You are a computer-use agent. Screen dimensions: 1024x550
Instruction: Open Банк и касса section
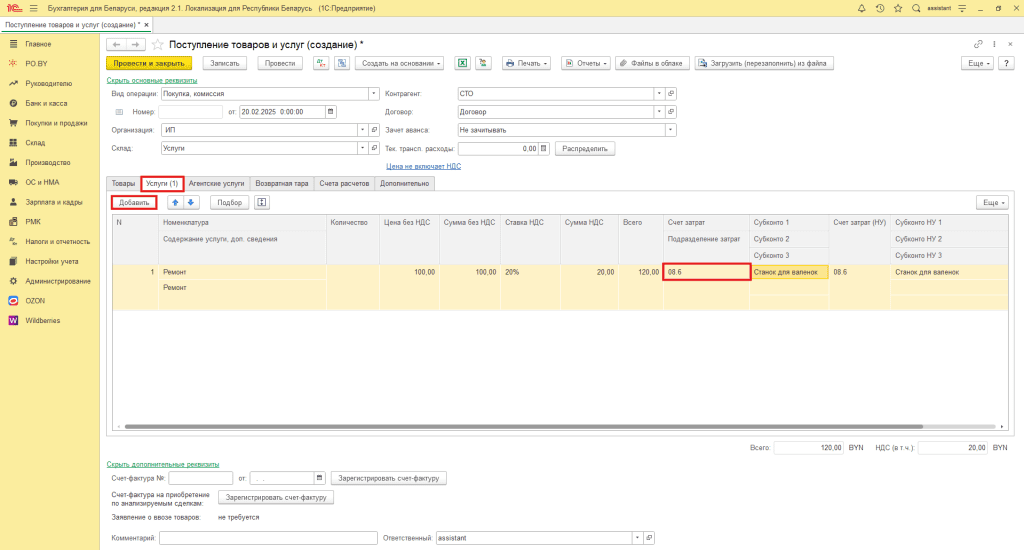(x=46, y=103)
